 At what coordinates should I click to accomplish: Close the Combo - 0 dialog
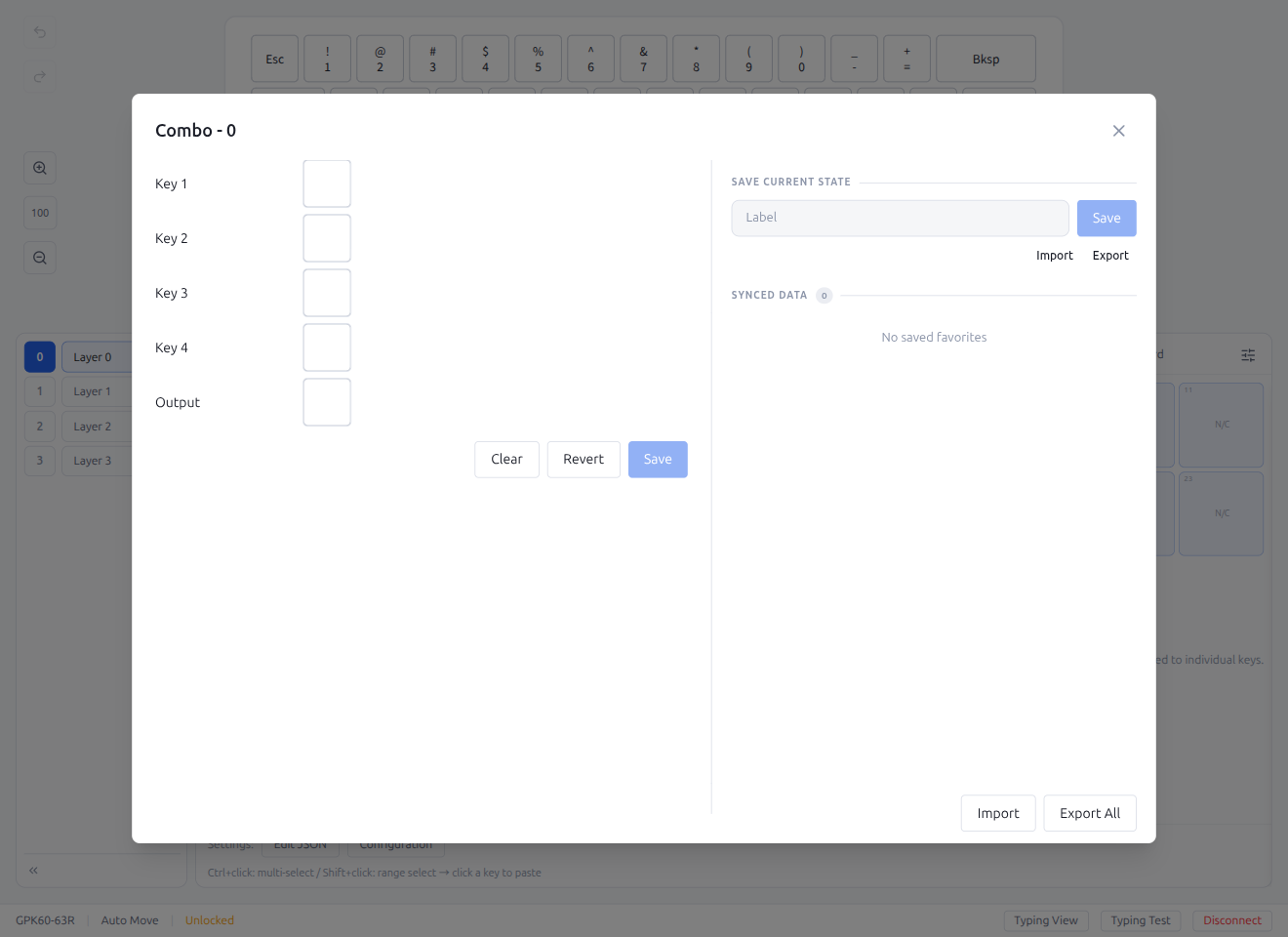point(1118,131)
